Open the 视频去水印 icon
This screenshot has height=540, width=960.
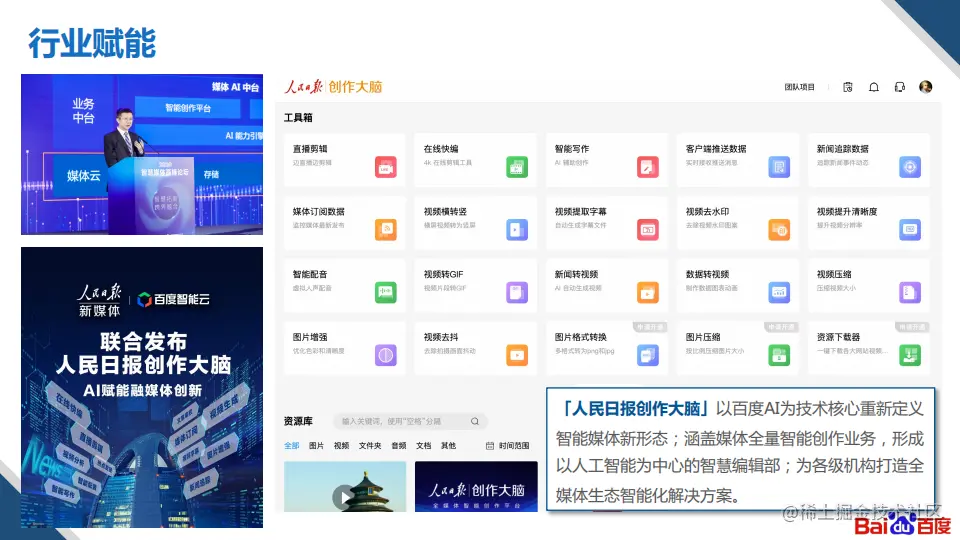[779, 230]
